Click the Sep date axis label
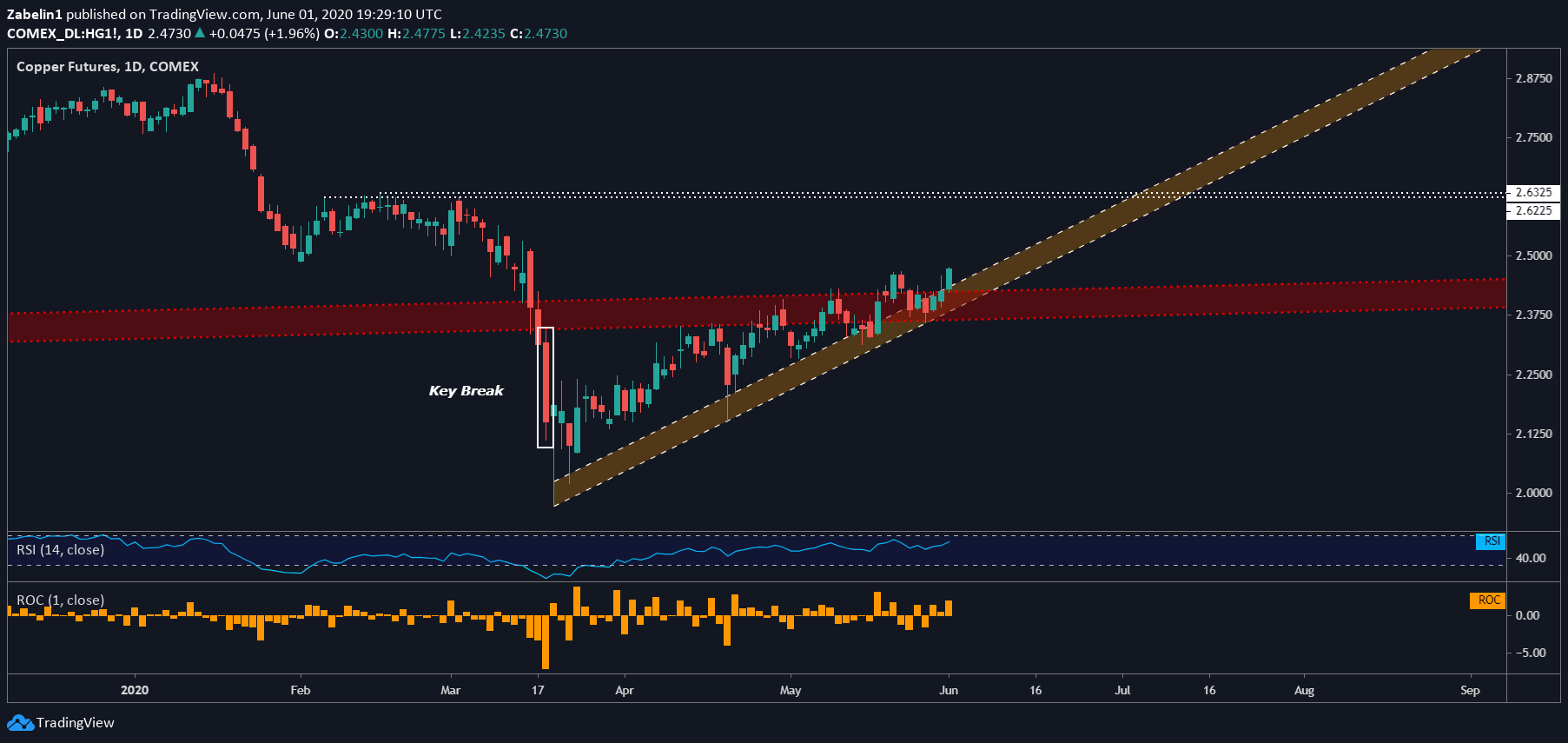The image size is (1568, 743). 1470,690
